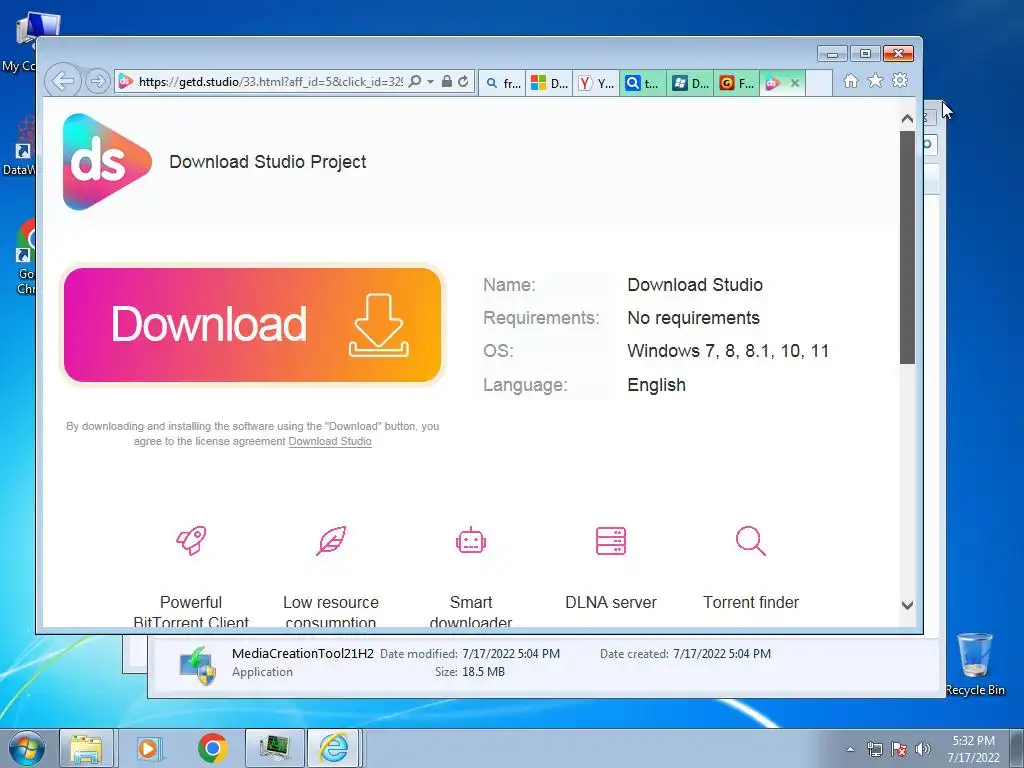Click the big Download button
Screen dimensions: 1024x768
pos(252,325)
